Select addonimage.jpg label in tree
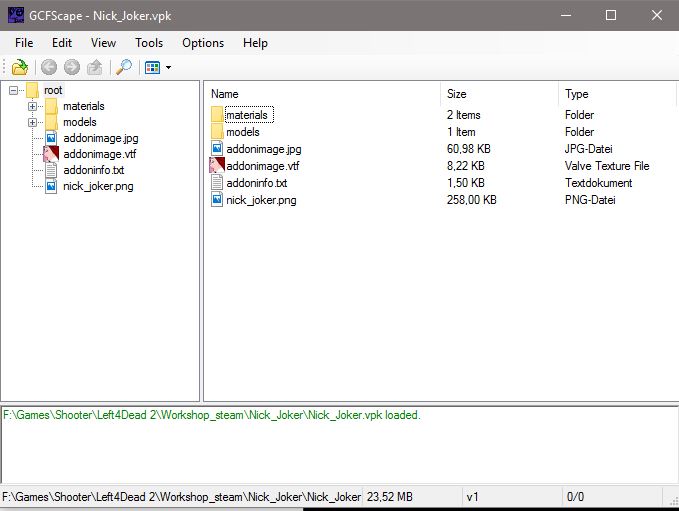The image size is (679, 511). (101, 138)
